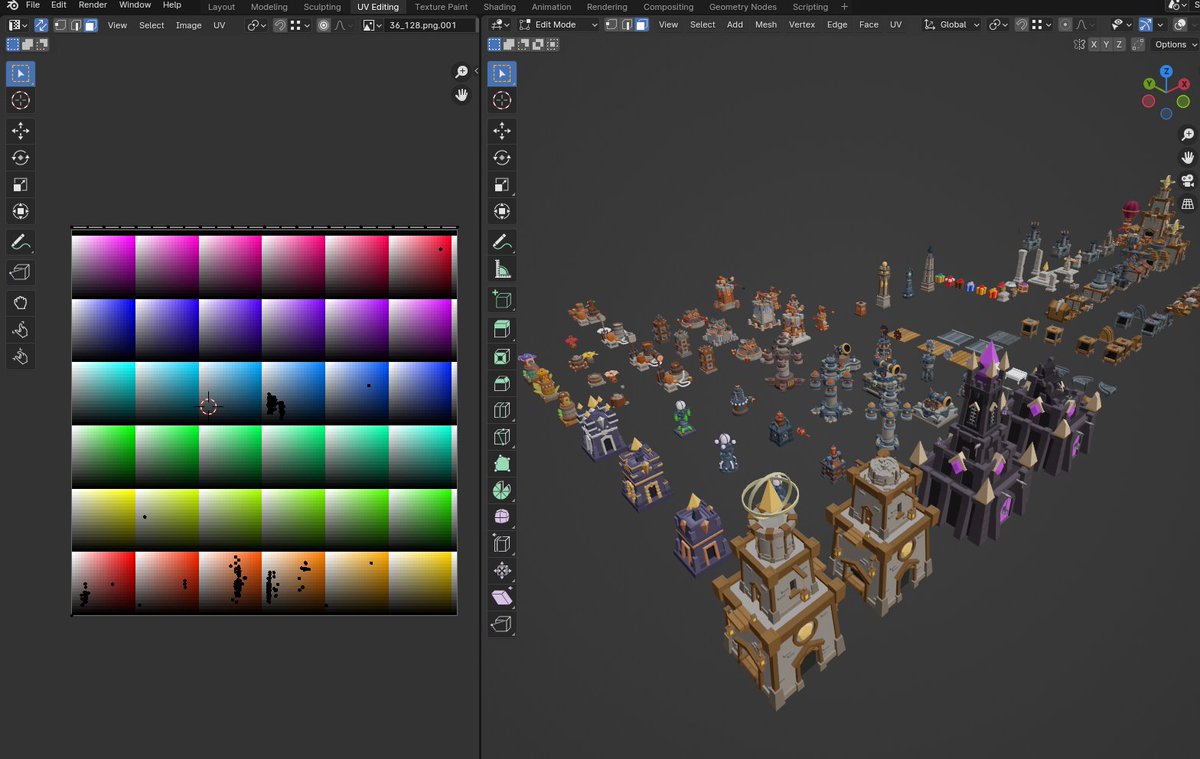Select the Measure tool in the 3D viewport
Image resolution: width=1200 pixels, height=759 pixels.
pos(502,268)
